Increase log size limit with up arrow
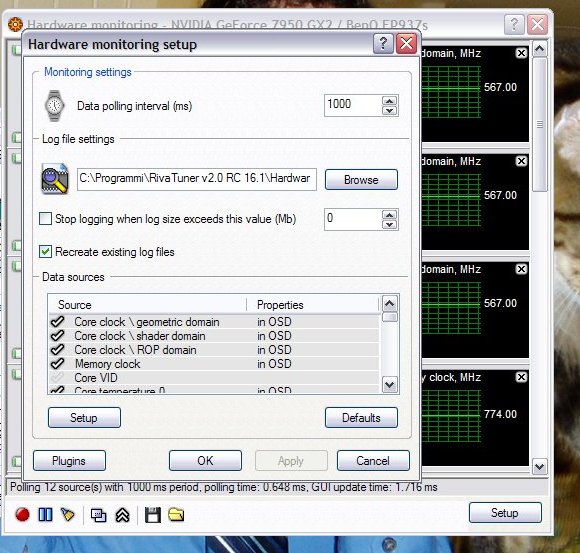 (389, 215)
